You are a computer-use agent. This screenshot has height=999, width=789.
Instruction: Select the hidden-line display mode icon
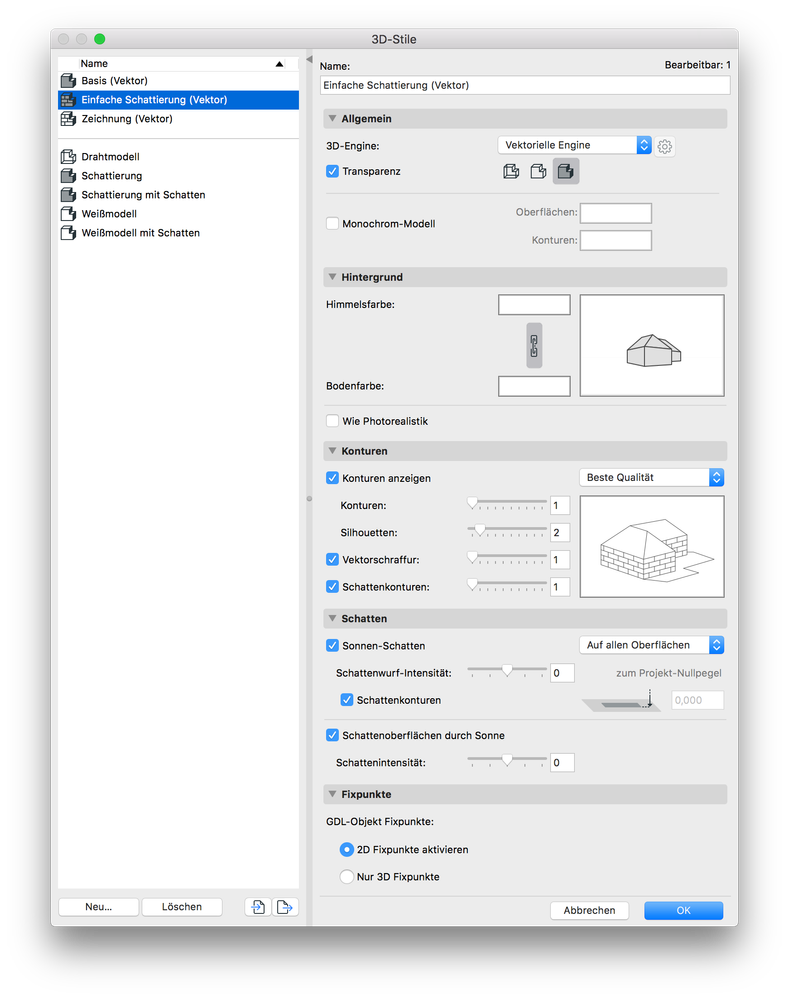tap(539, 171)
